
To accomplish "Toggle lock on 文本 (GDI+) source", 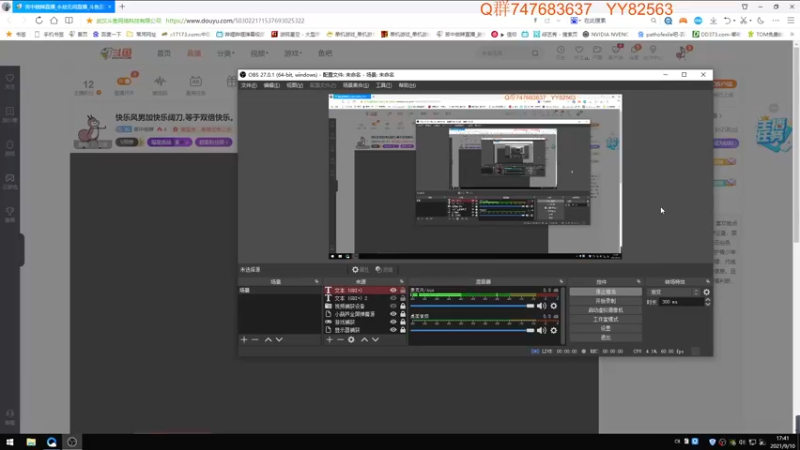I will (x=403, y=290).
